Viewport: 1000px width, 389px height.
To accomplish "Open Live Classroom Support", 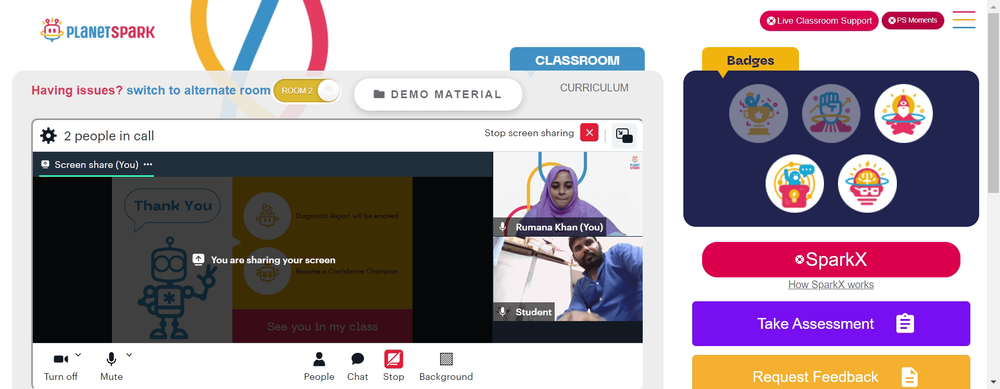I will click(819, 21).
